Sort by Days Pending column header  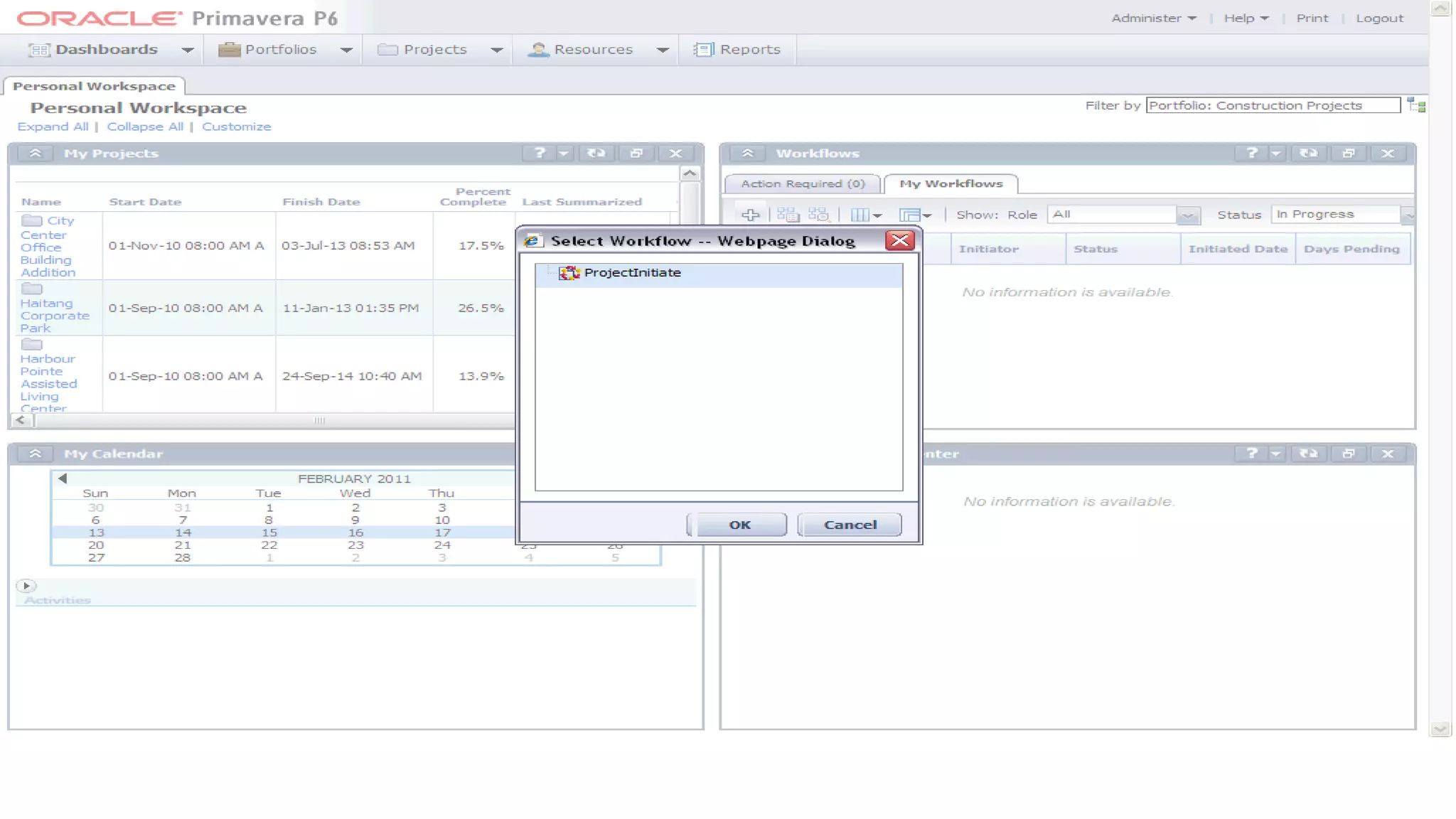pos(1351,250)
